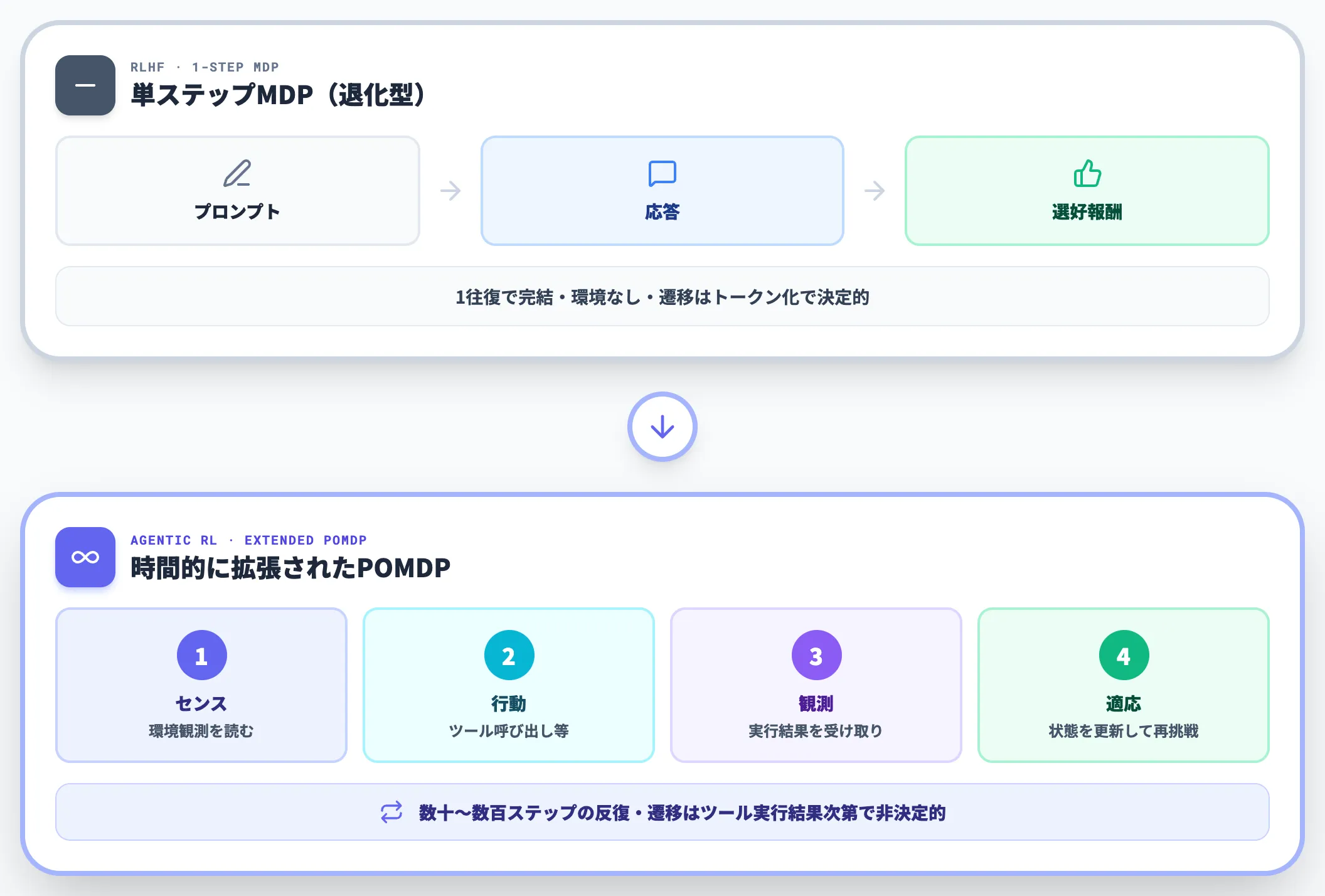The image size is (1325, 896).
Task: Click the arrow between プロンプト and 応答
Action: (450, 191)
